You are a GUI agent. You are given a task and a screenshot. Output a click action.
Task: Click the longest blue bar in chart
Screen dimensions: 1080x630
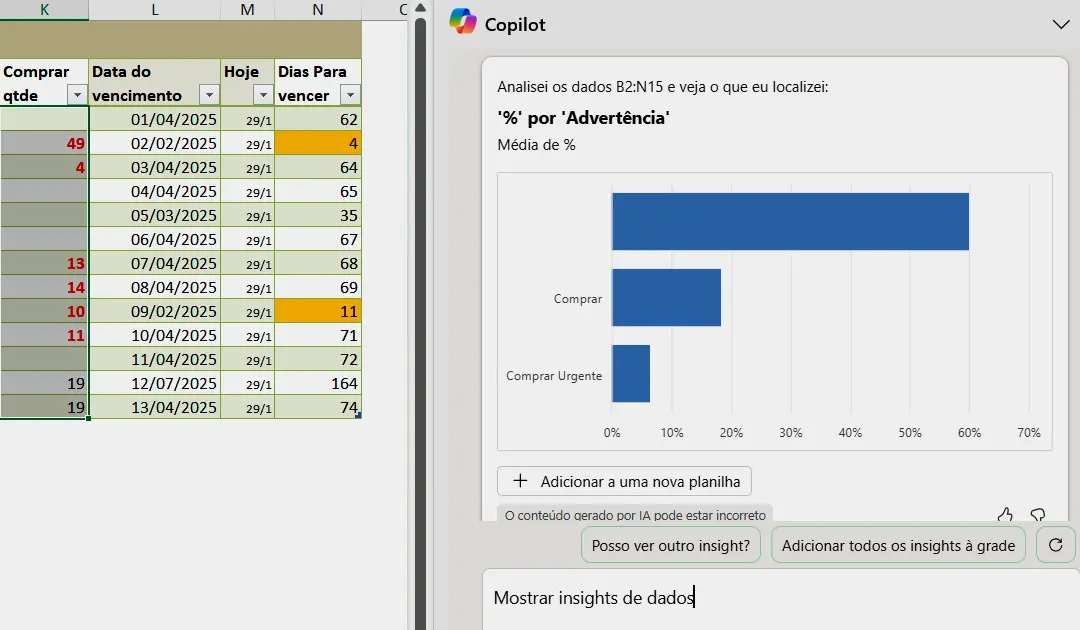[x=790, y=221]
